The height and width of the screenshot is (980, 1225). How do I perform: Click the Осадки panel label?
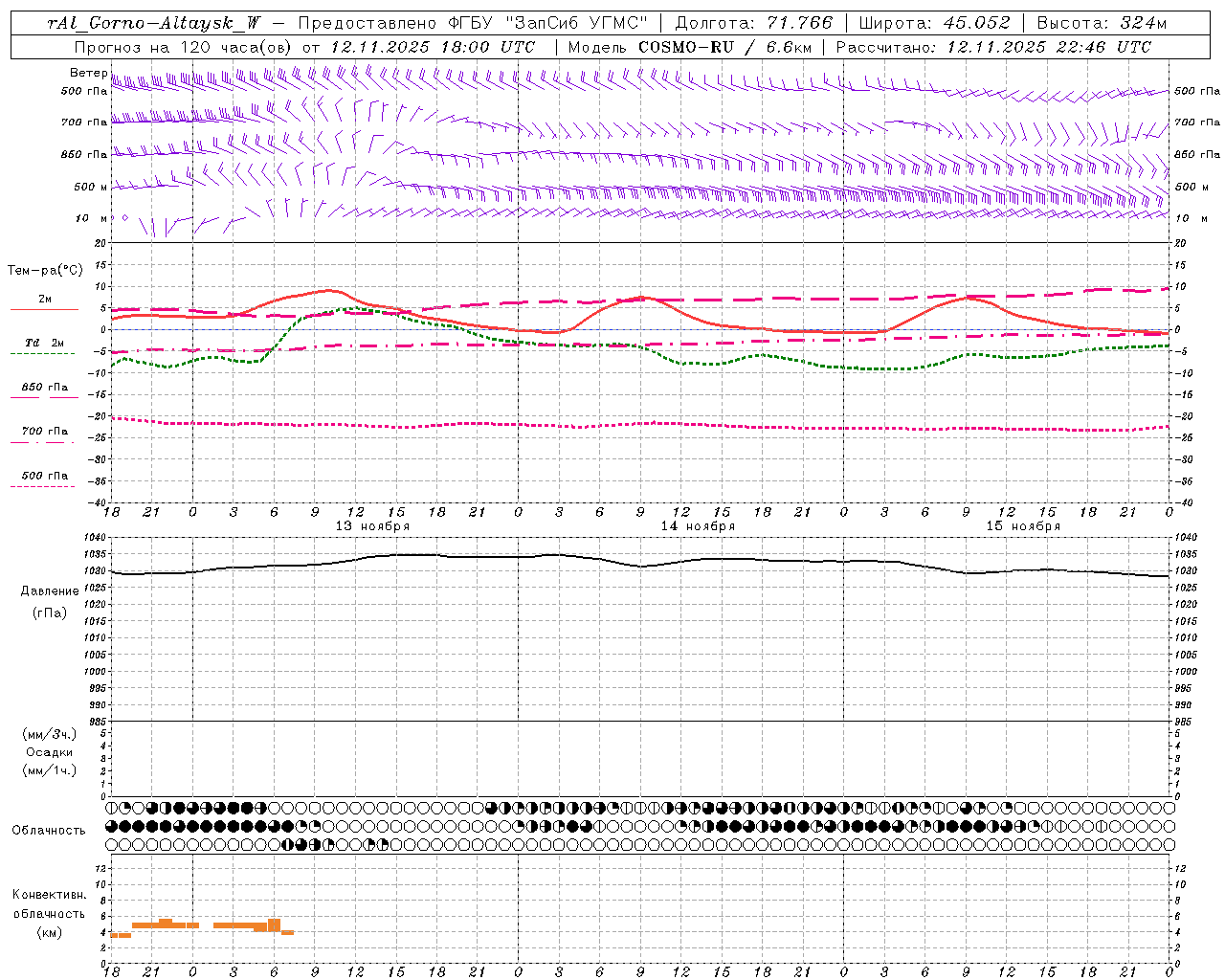50,752
